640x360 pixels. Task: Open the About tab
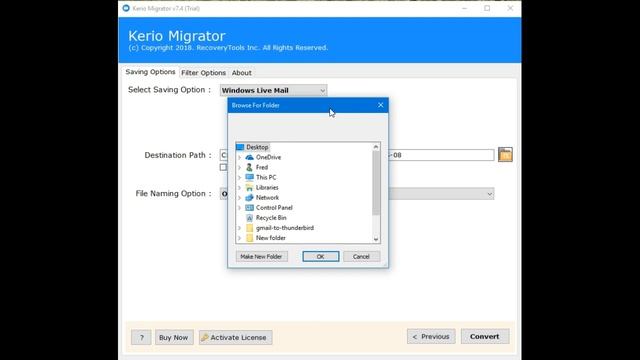coord(242,73)
